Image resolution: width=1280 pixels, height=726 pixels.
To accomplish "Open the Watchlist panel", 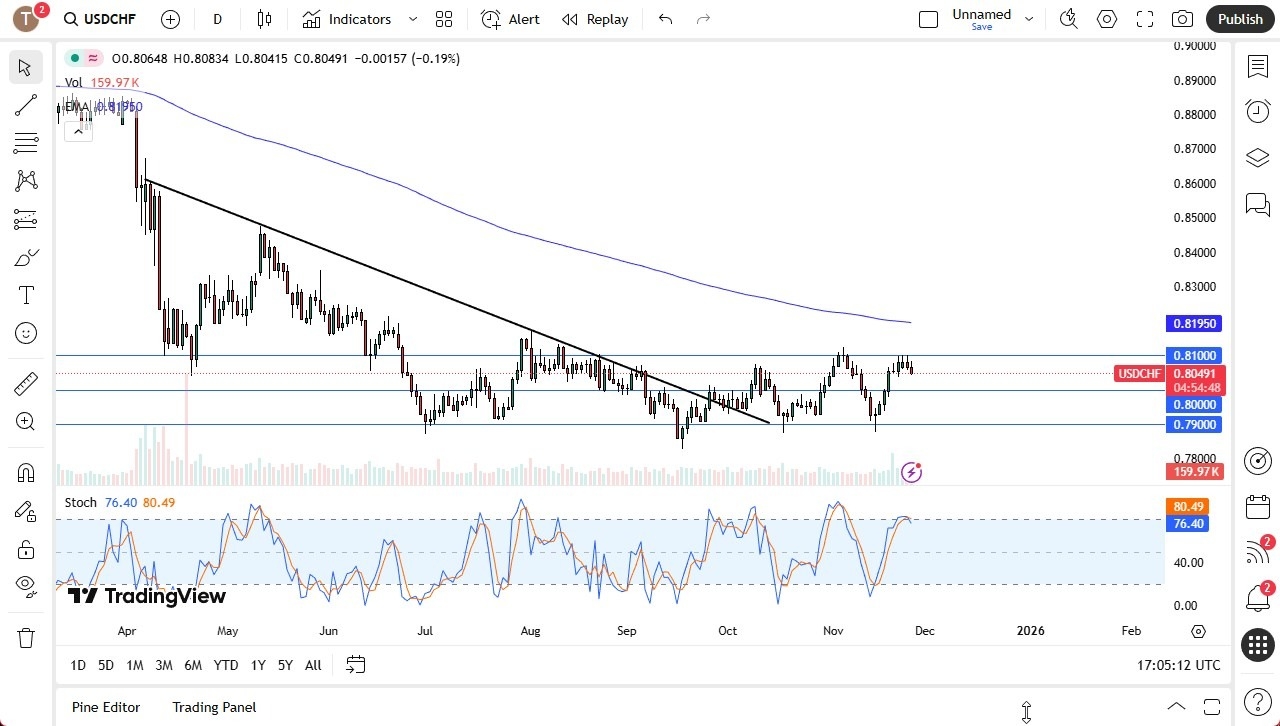I will click(x=1257, y=66).
